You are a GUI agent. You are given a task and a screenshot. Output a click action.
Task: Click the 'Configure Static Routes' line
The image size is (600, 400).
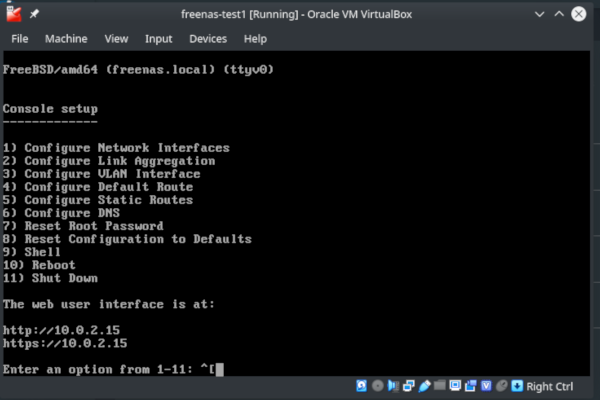[98, 200]
